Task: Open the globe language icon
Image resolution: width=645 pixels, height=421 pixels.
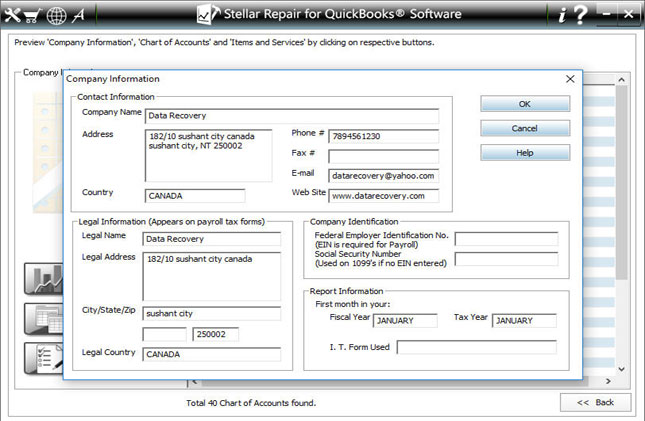Action: (56, 16)
